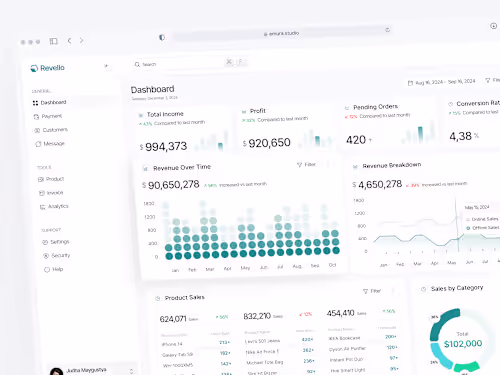The width and height of the screenshot is (500, 375).
Task: Toggle the browser sidebar panel icon
Action: 53,41
